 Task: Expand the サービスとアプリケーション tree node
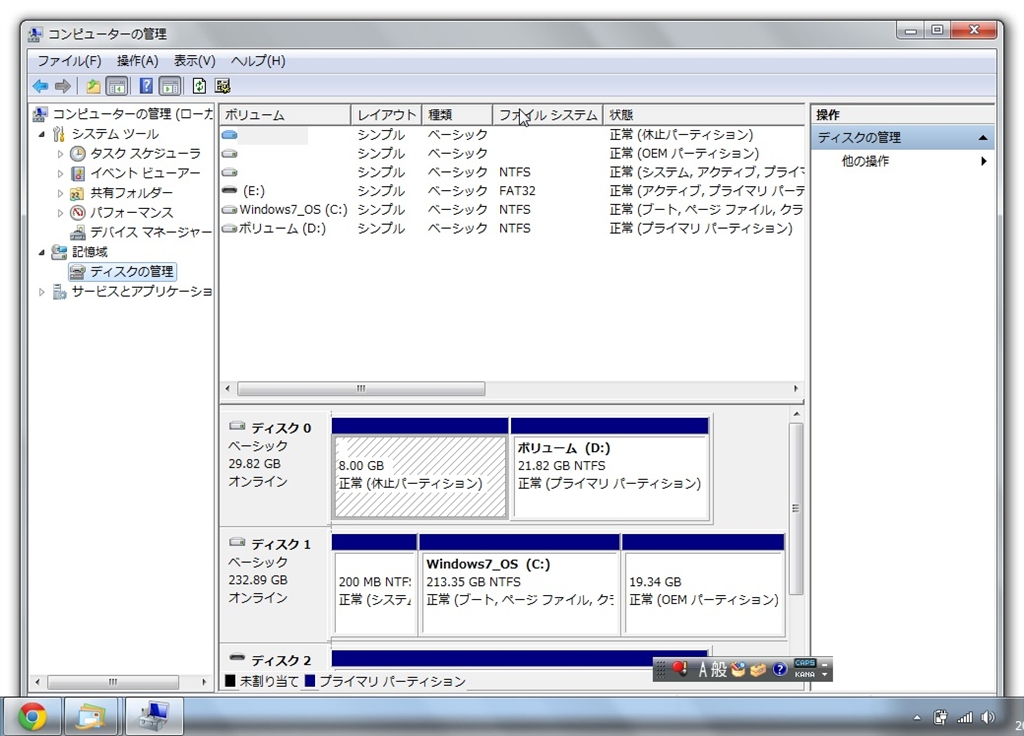click(41, 292)
